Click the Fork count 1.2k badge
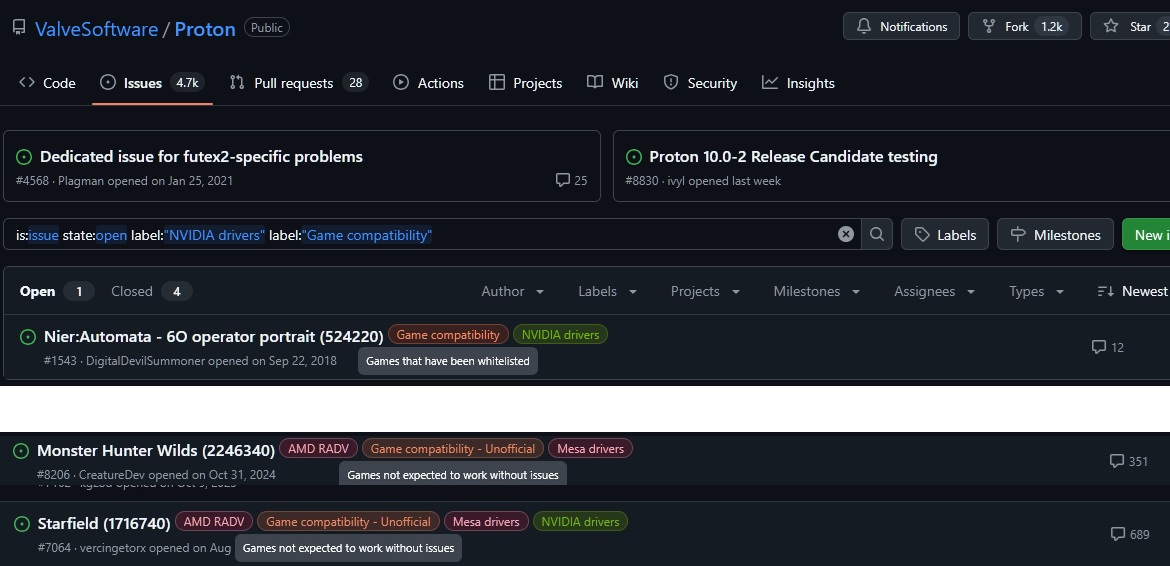 1051,27
